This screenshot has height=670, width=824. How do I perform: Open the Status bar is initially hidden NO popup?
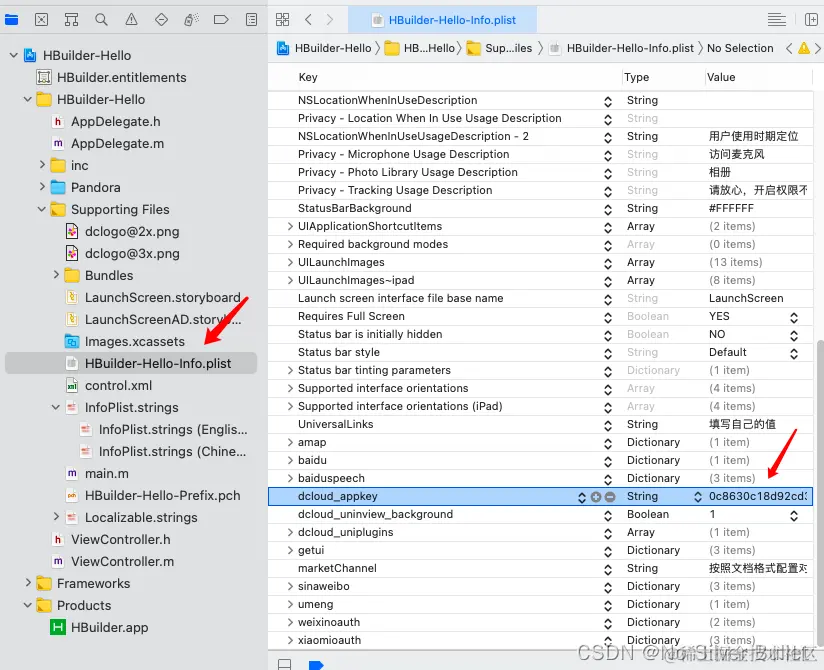coord(794,335)
